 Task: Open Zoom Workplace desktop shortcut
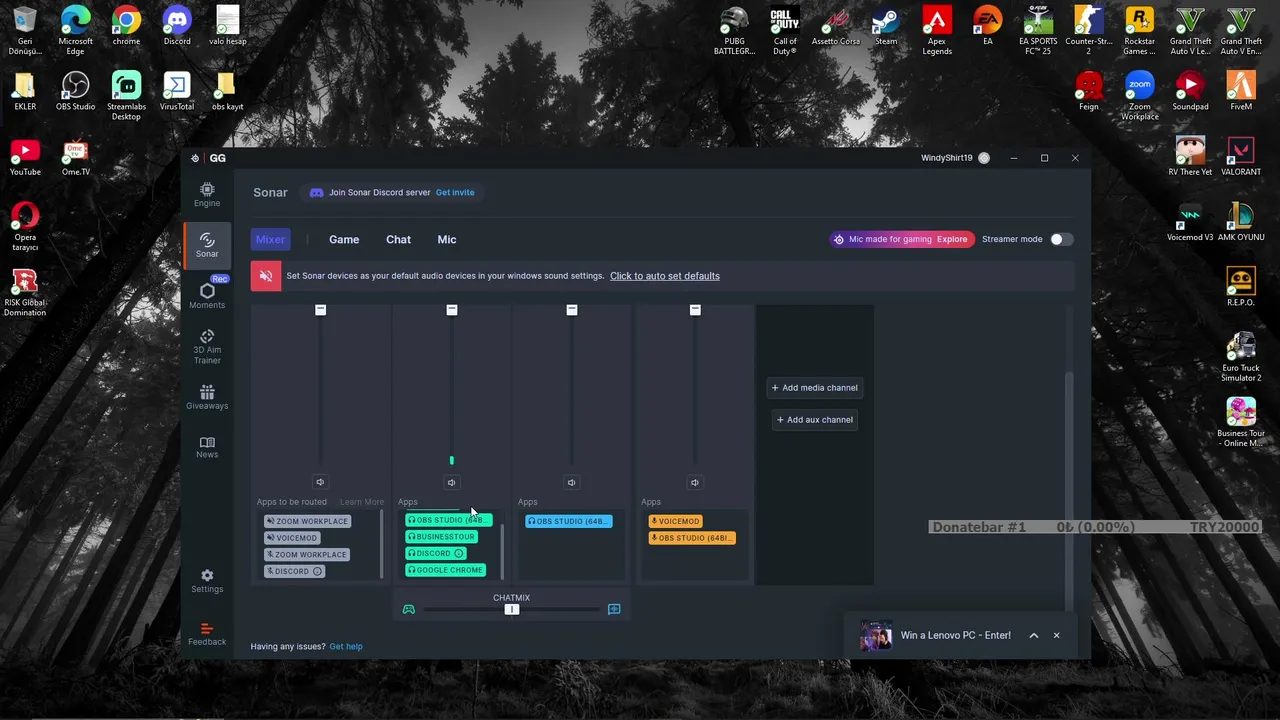1139,96
